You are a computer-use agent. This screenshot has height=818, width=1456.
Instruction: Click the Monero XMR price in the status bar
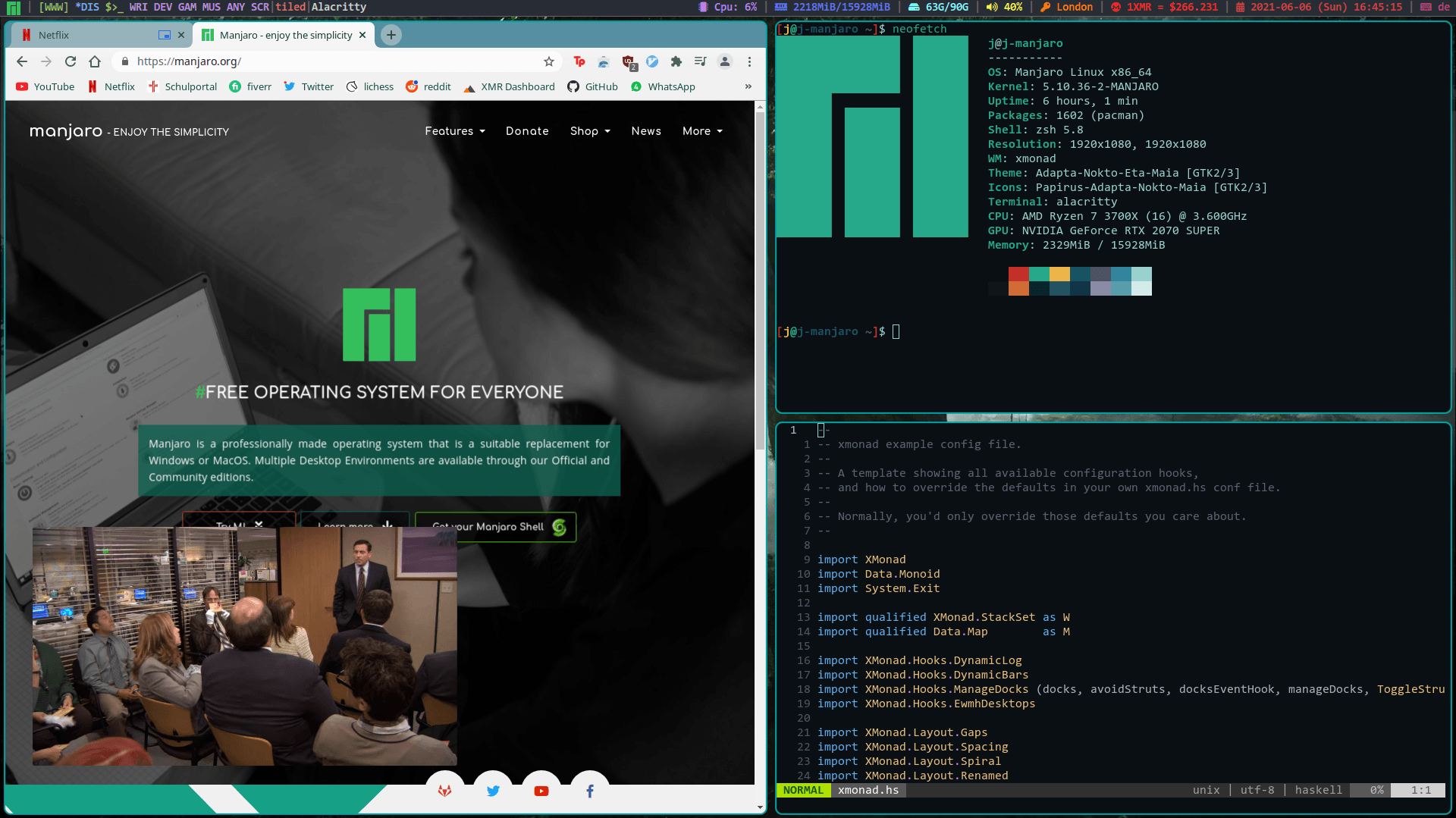coord(1164,7)
